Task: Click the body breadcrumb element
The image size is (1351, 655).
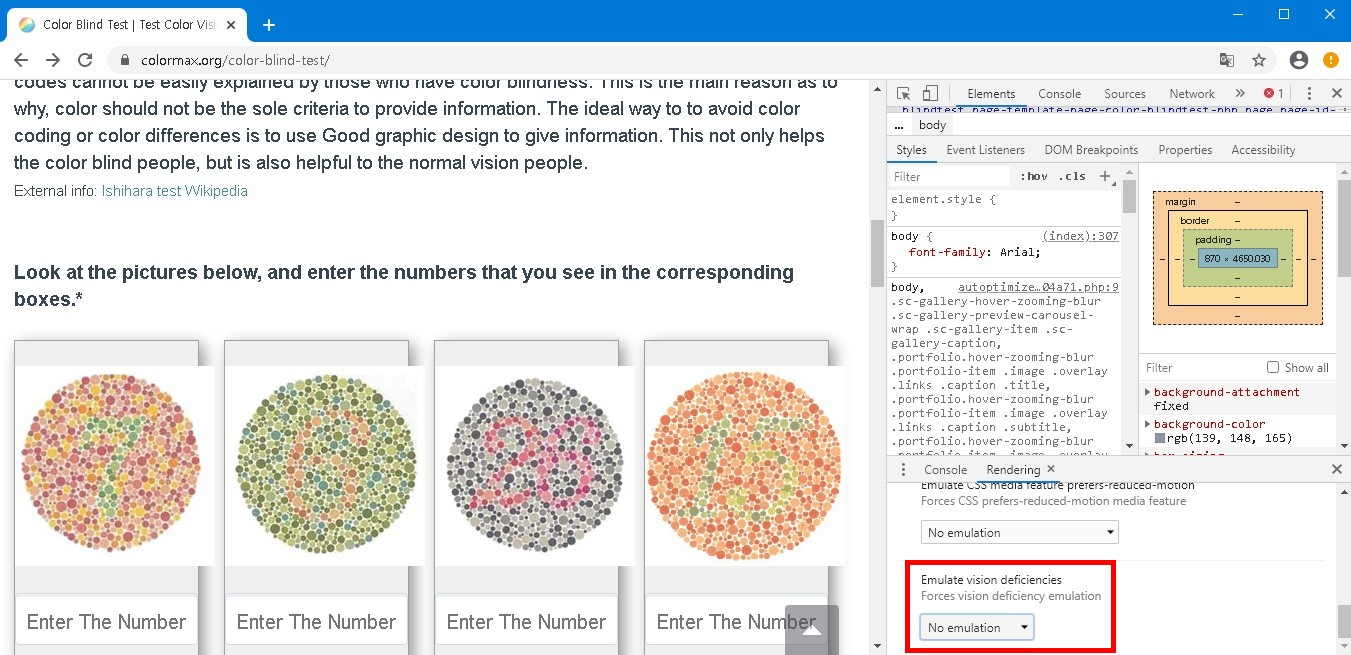Action: pos(932,125)
